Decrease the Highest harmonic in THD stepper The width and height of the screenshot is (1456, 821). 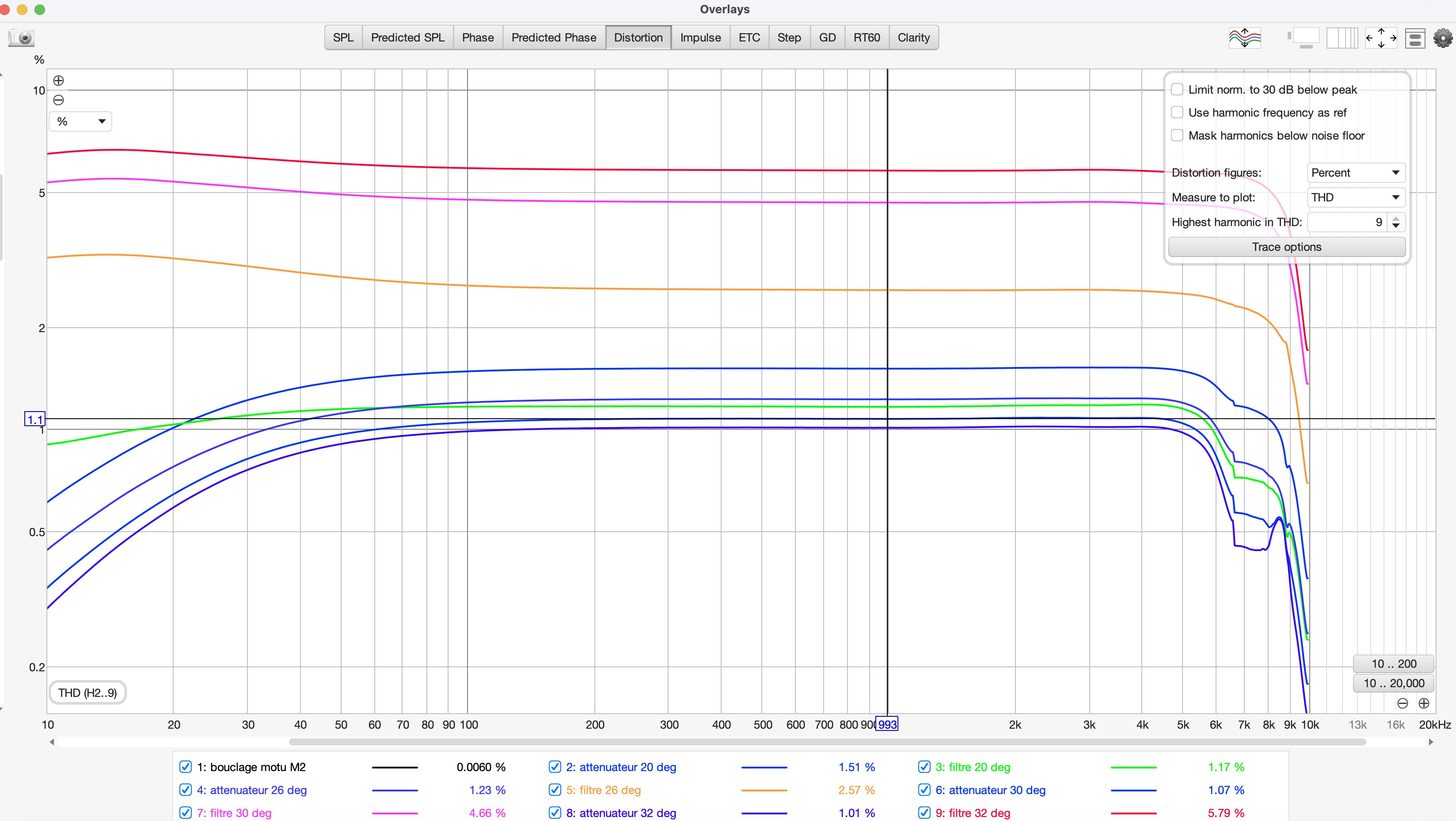click(1396, 226)
